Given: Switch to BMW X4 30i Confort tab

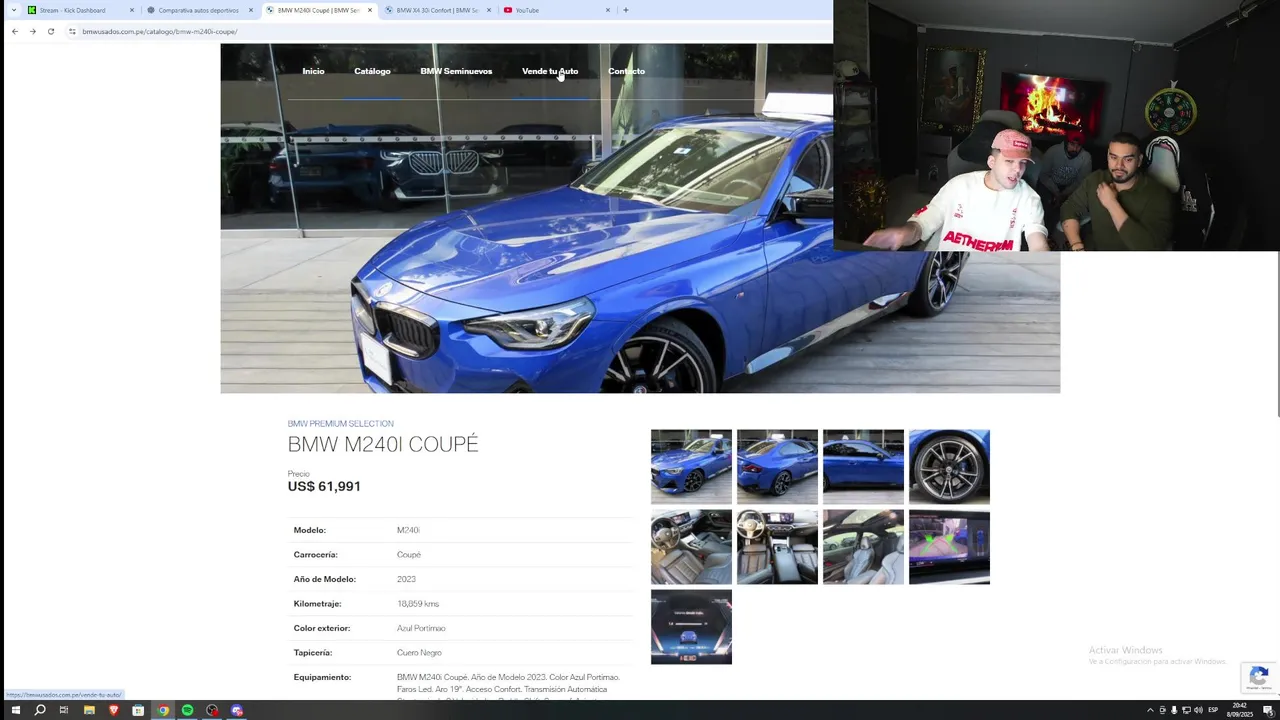Looking at the screenshot, I should click(437, 10).
